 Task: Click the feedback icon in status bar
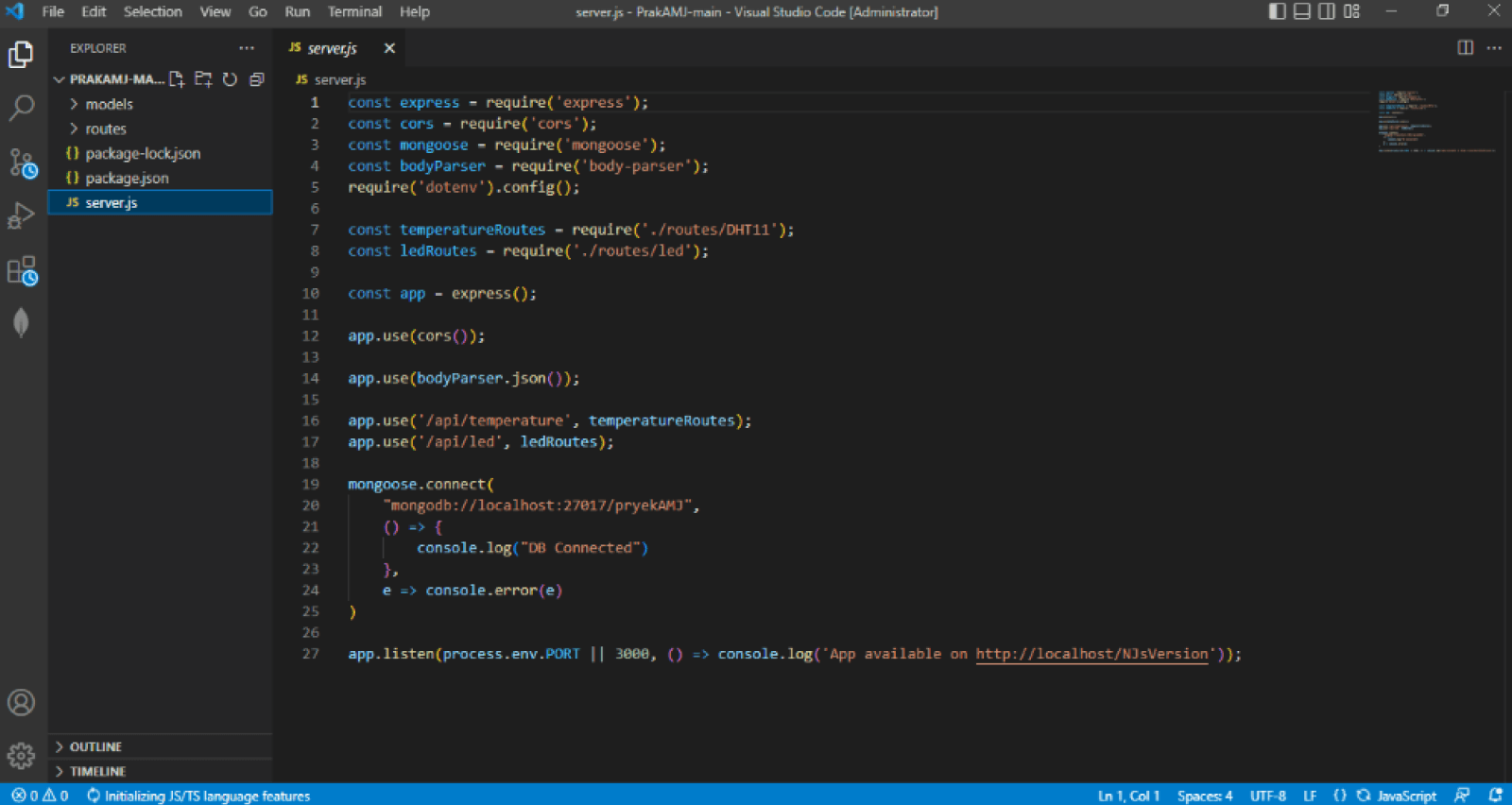point(1462,796)
